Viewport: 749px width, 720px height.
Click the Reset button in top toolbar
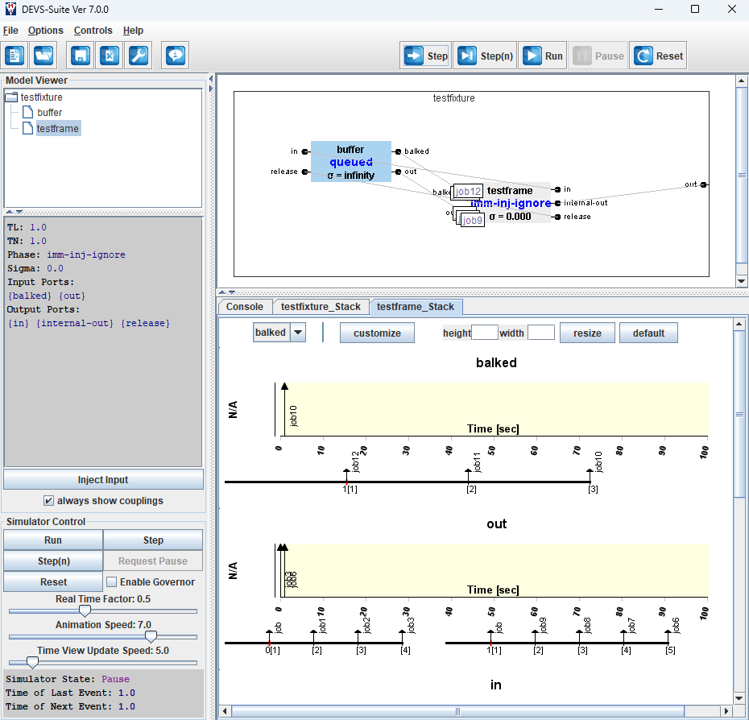click(658, 56)
